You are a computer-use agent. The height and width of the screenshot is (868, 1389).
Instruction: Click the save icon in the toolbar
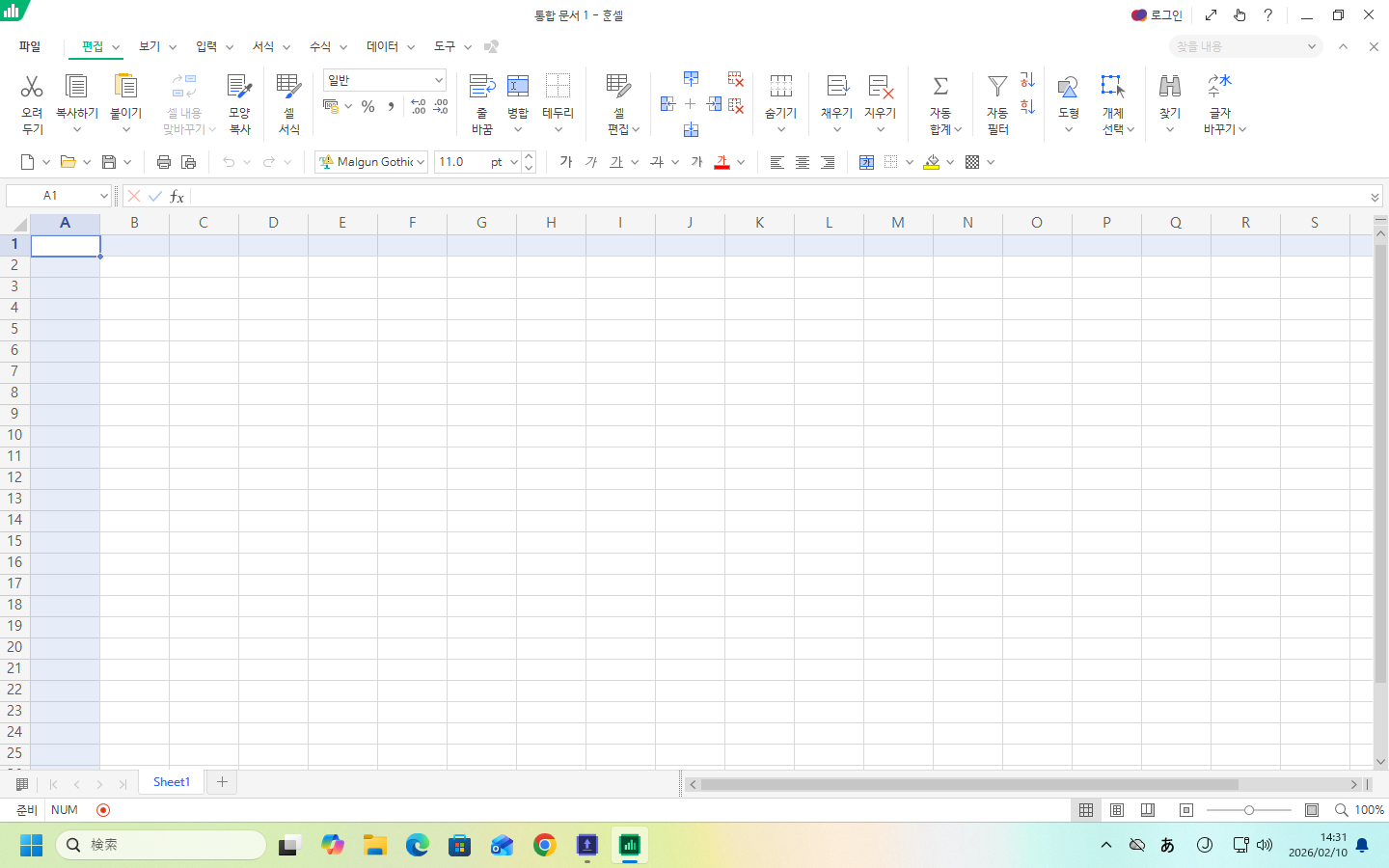[x=109, y=162]
